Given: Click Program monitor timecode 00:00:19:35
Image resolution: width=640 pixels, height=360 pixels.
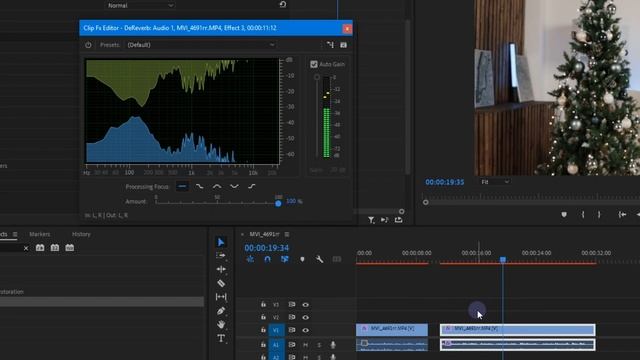Looking at the screenshot, I should coord(444,182).
